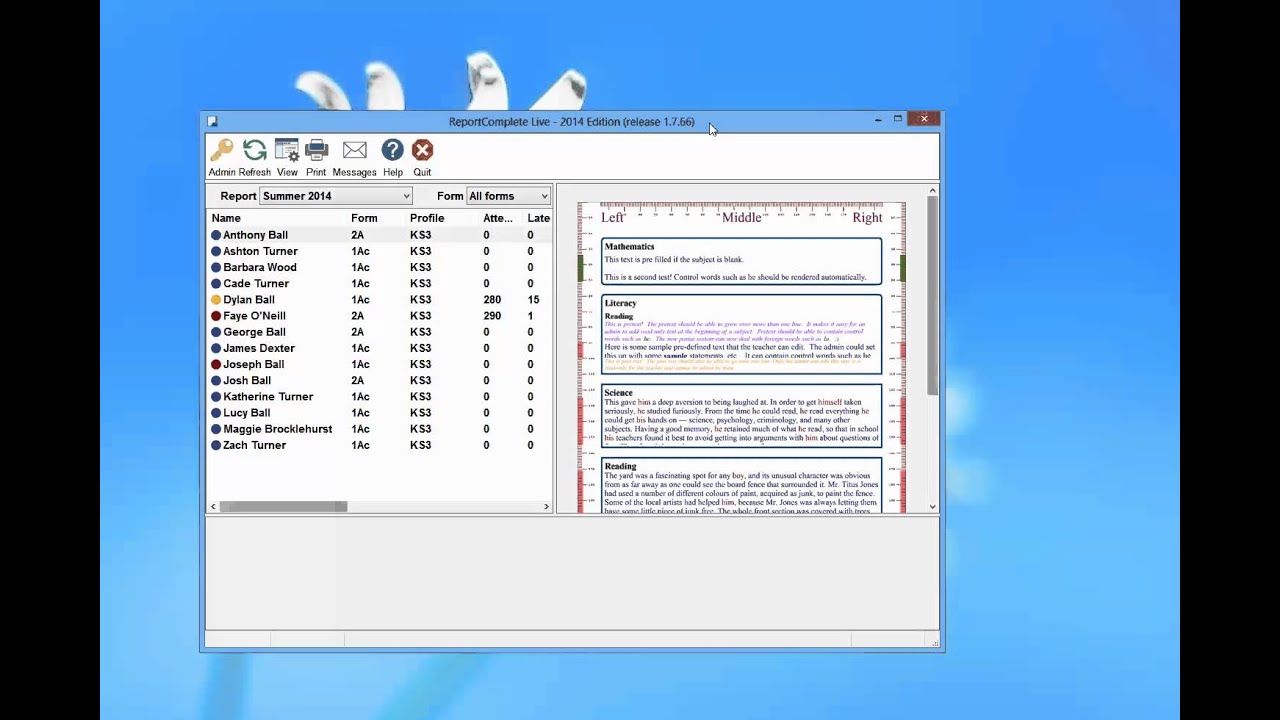Open Help from the toolbar
This screenshot has height=720, width=1280.
coord(392,157)
